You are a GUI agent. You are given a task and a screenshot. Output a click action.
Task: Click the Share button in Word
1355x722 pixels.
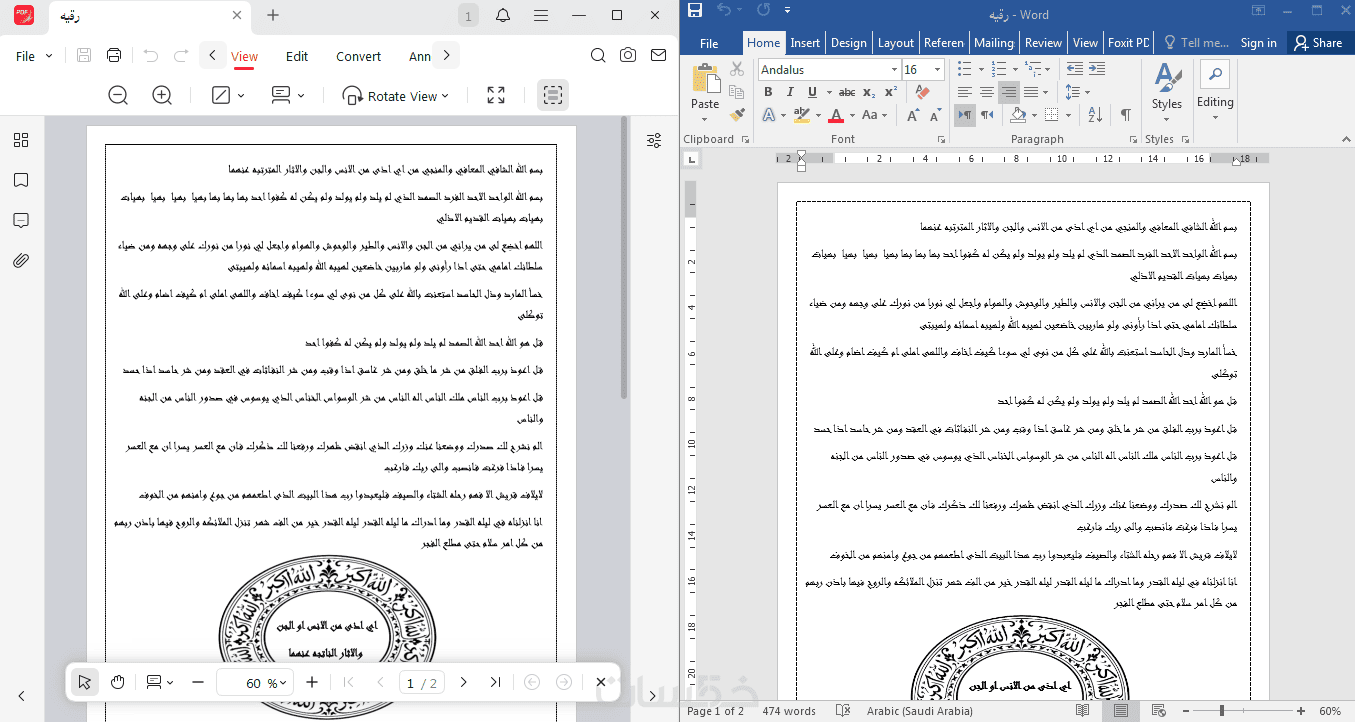pos(1317,43)
